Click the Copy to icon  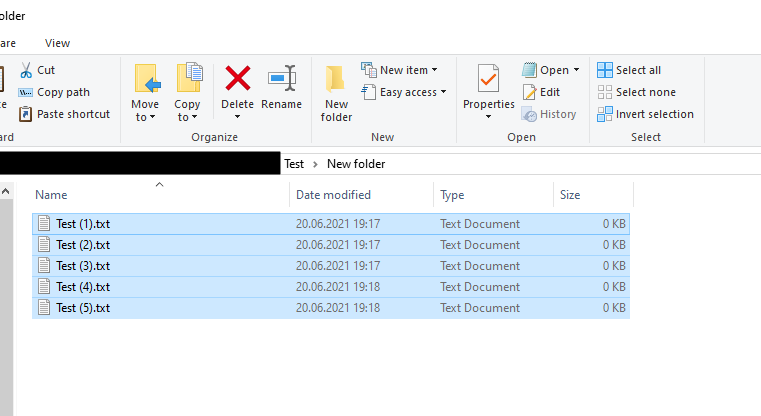coord(187,79)
